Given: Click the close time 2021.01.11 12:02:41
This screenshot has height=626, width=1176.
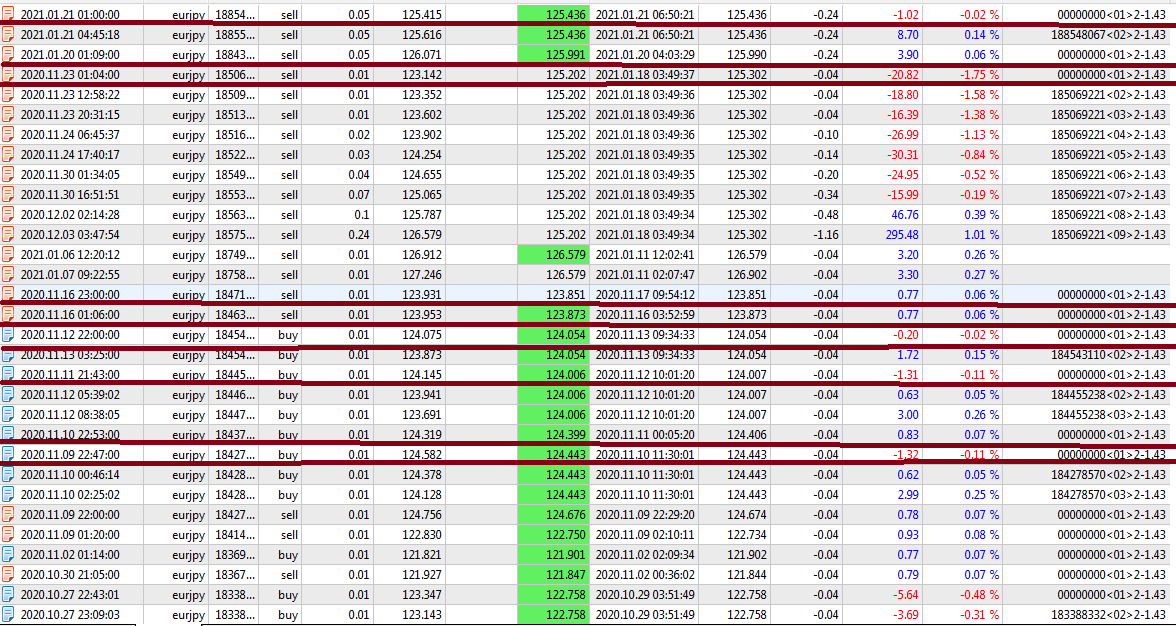Looking at the screenshot, I should click(x=645, y=255).
